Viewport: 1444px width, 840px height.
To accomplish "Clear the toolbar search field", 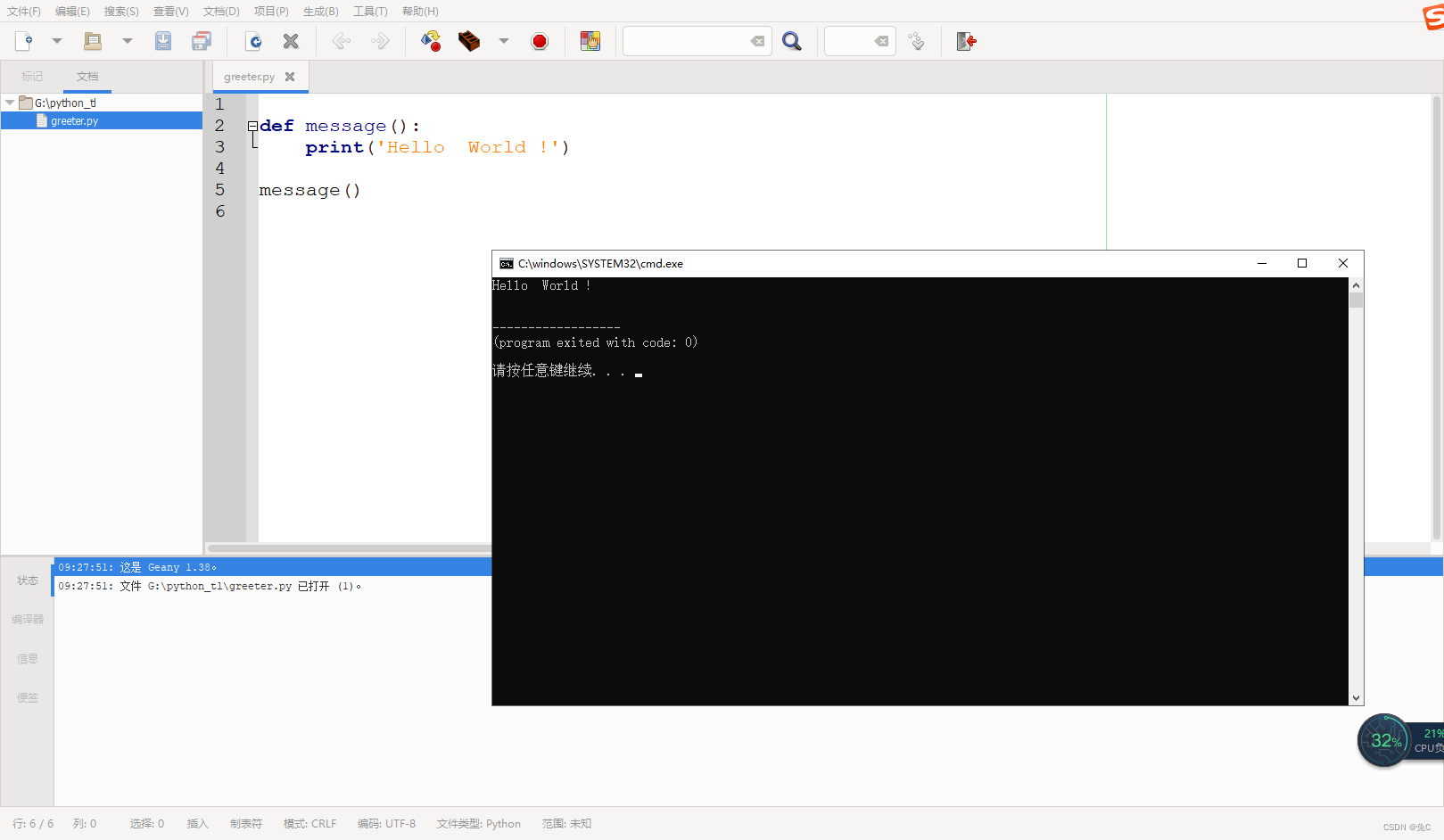I will pos(757,41).
